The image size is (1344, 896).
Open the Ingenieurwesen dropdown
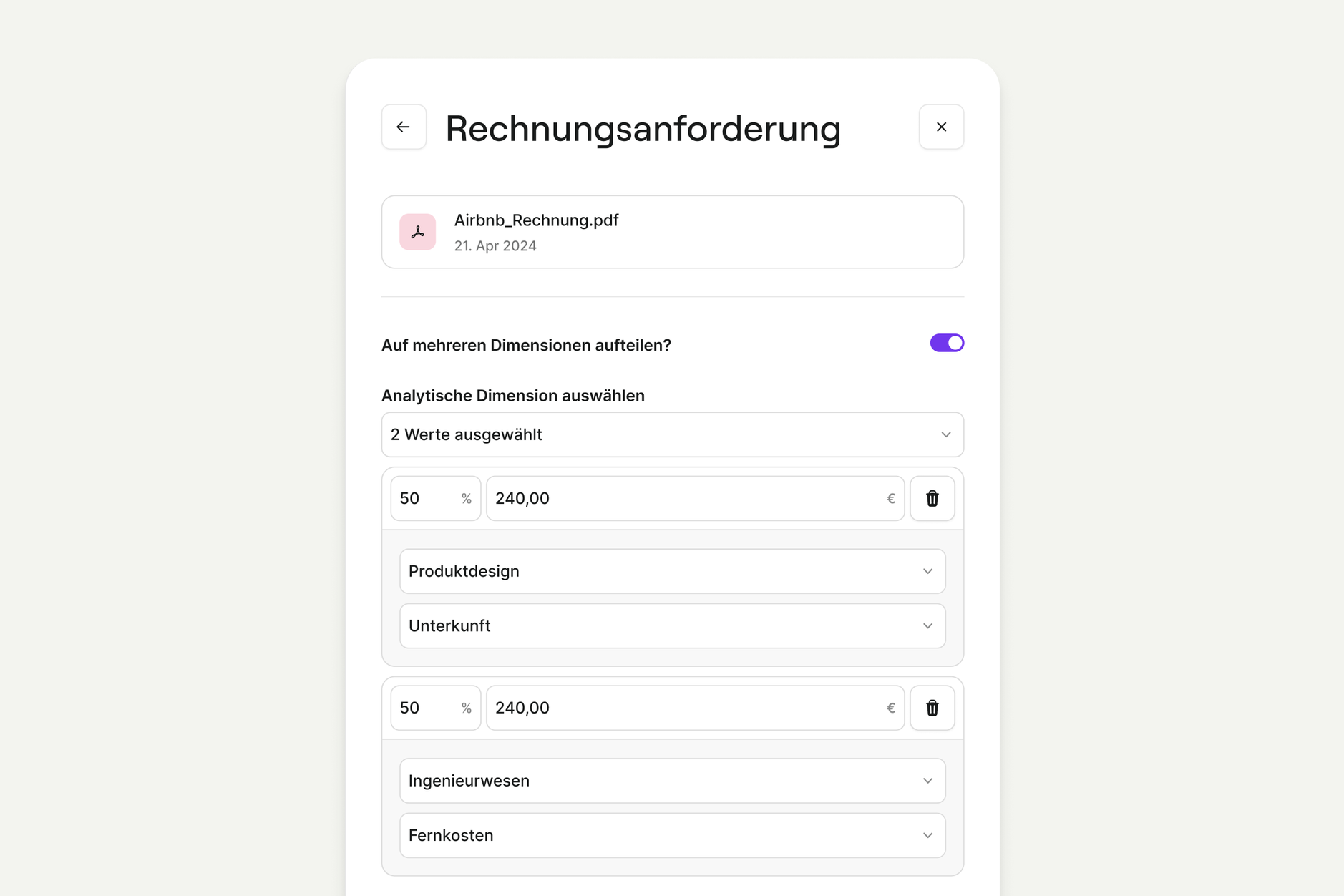pyautogui.click(x=672, y=781)
